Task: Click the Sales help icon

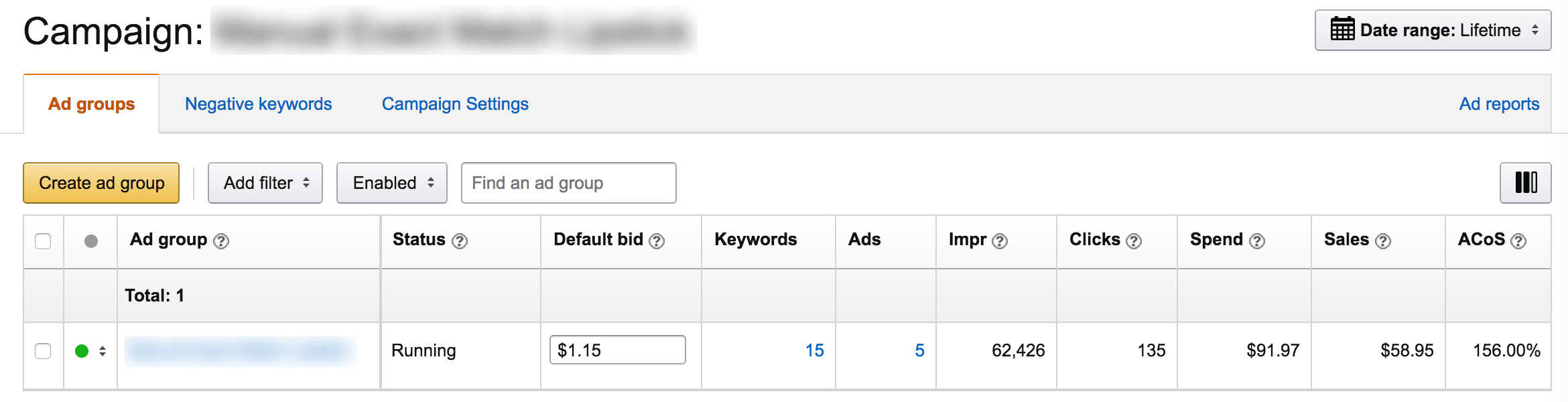Action: [x=1383, y=241]
